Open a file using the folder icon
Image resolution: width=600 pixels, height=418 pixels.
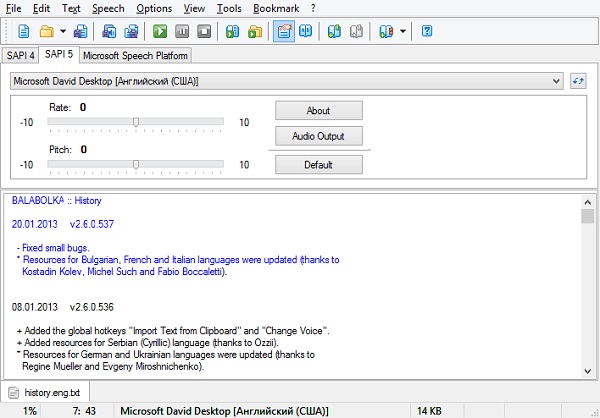pyautogui.click(x=47, y=31)
